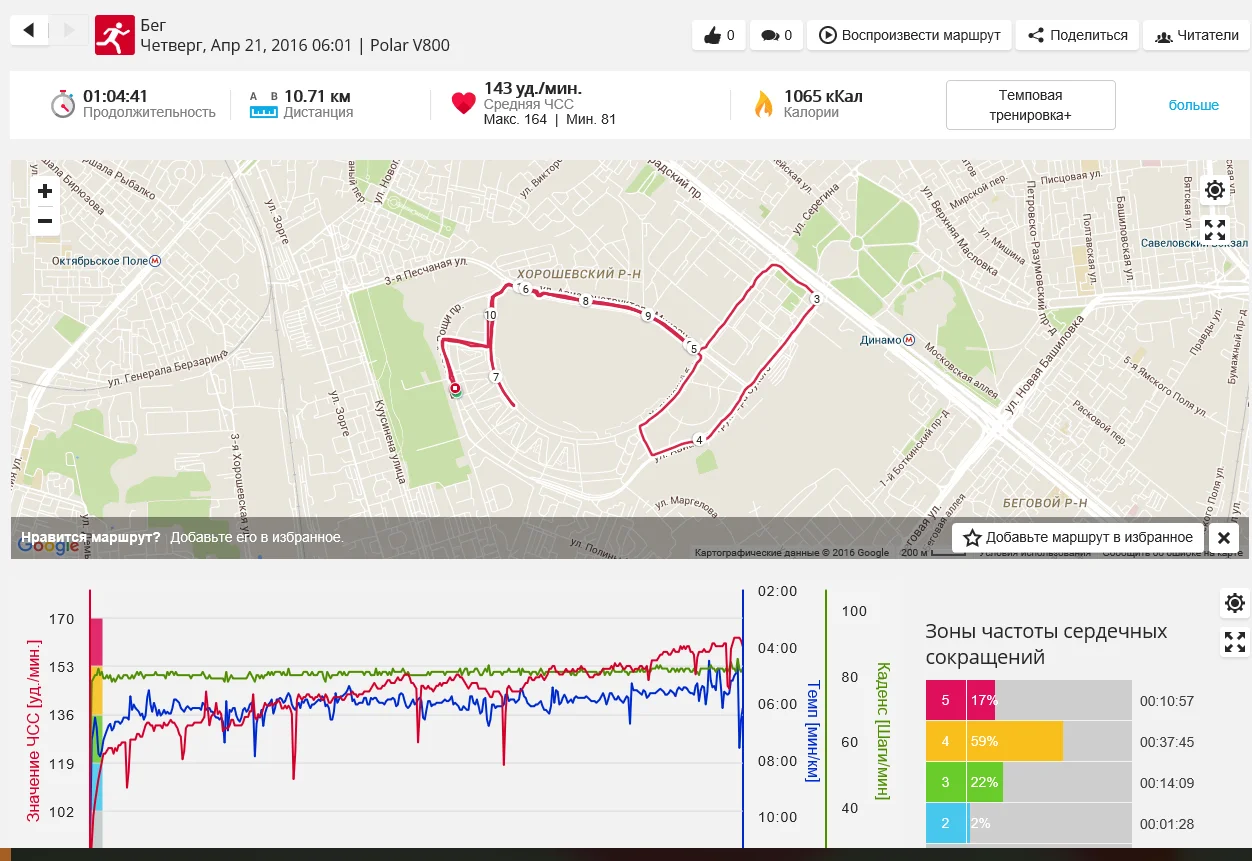Image resolution: width=1252 pixels, height=861 pixels.
Task: Click zone 5 time 00:10:57
Action: pyautogui.click(x=1167, y=701)
